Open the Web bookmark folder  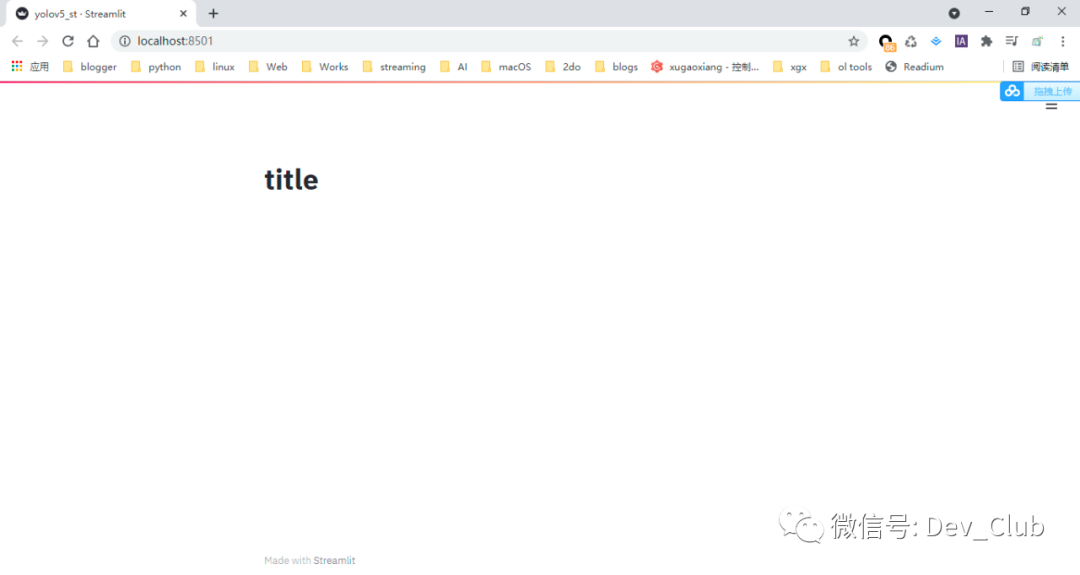coord(268,67)
